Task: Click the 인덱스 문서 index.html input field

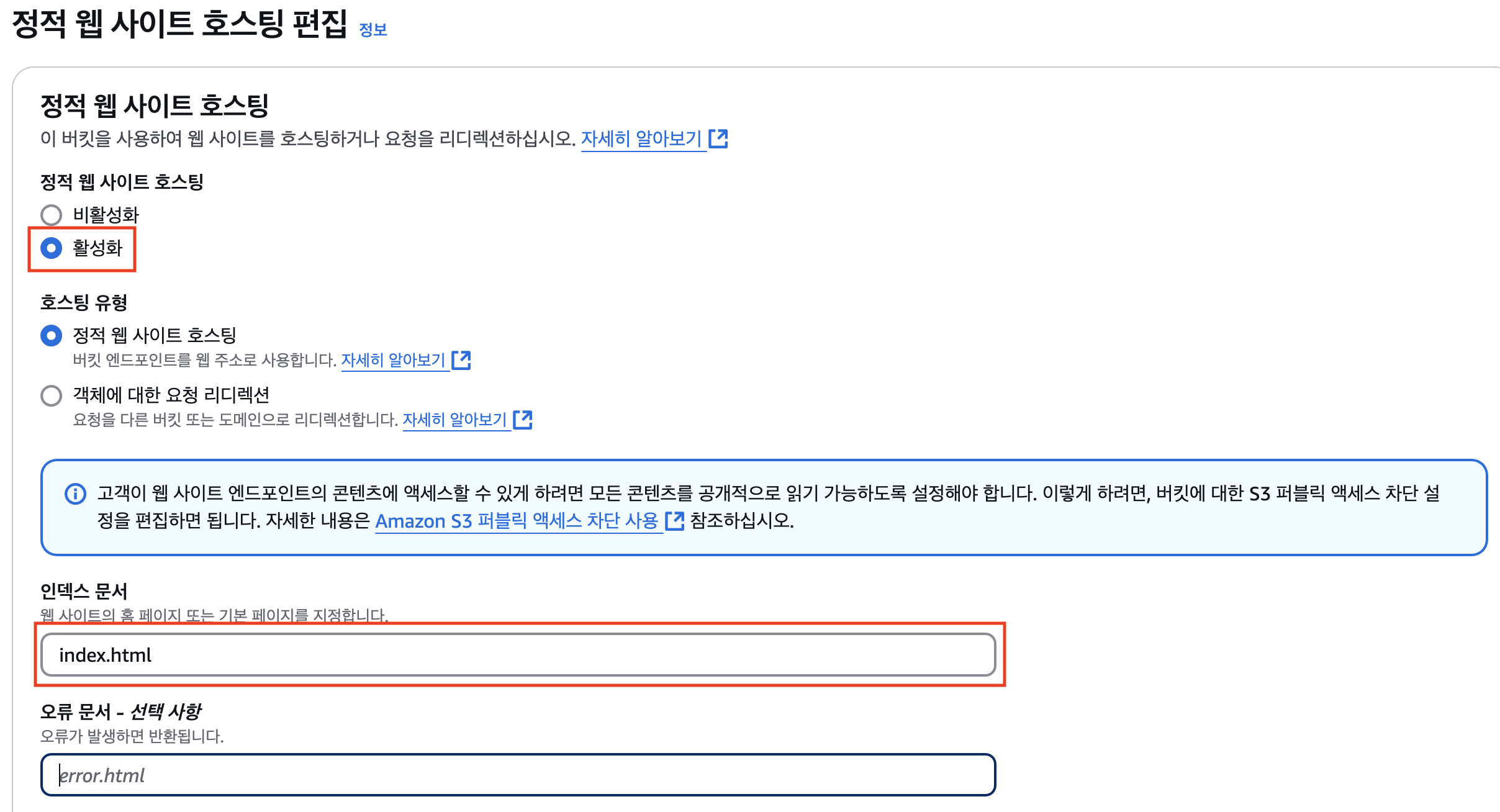Action: (518, 655)
